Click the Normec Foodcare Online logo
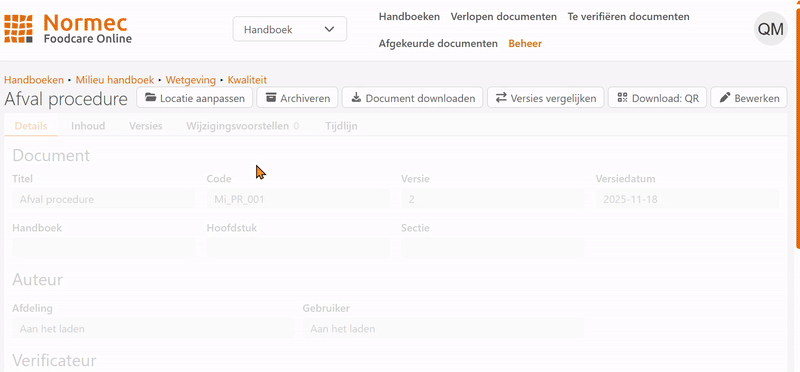This screenshot has height=372, width=800. (x=68, y=29)
